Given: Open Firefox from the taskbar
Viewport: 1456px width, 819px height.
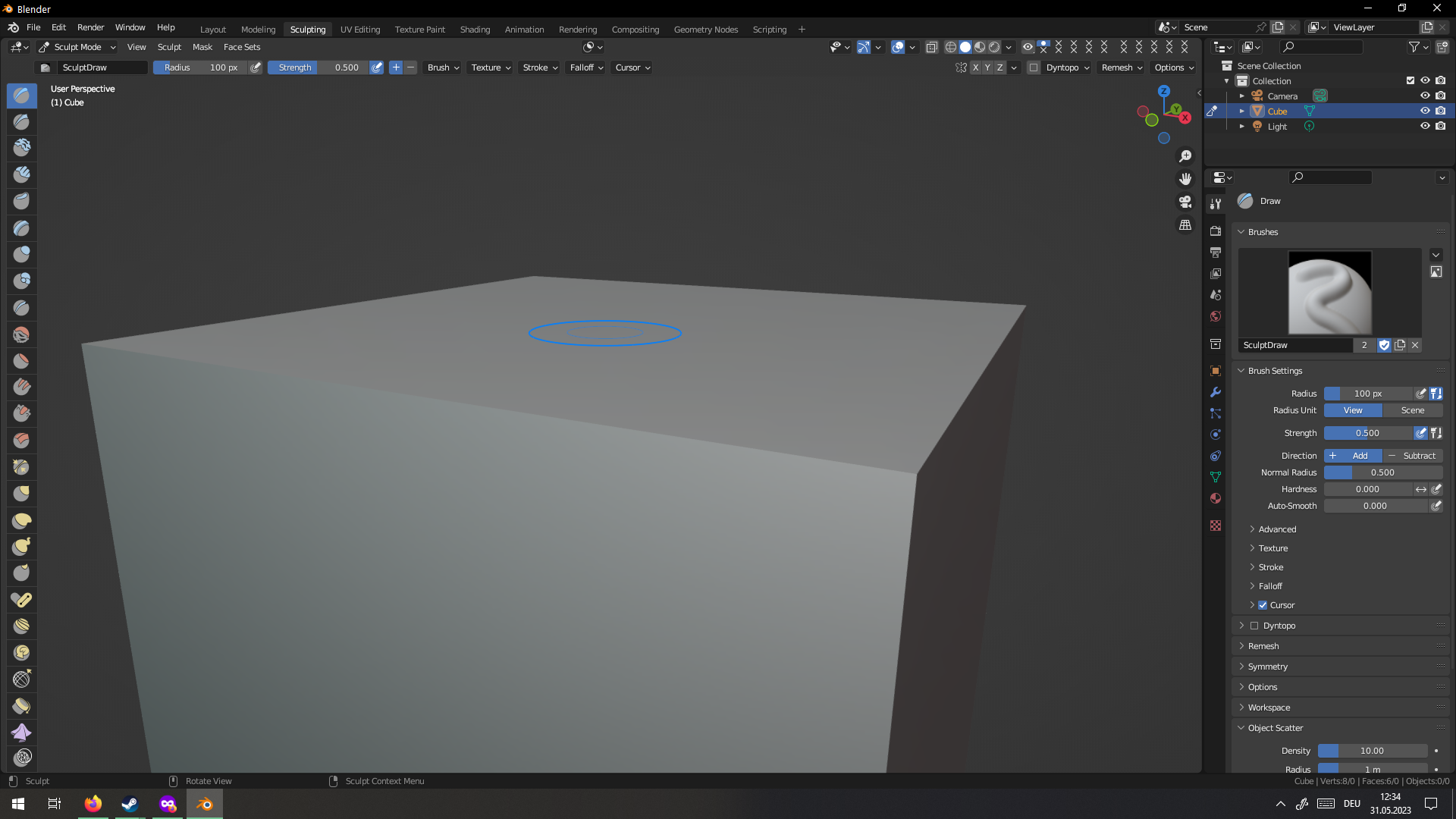Looking at the screenshot, I should tap(93, 804).
